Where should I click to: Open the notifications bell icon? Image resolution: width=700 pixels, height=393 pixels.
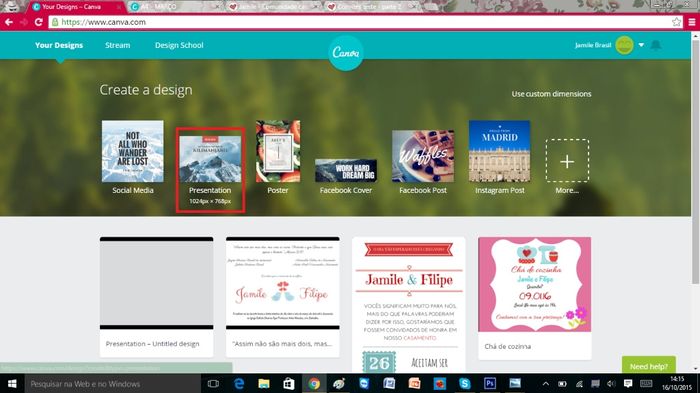pyautogui.click(x=655, y=45)
